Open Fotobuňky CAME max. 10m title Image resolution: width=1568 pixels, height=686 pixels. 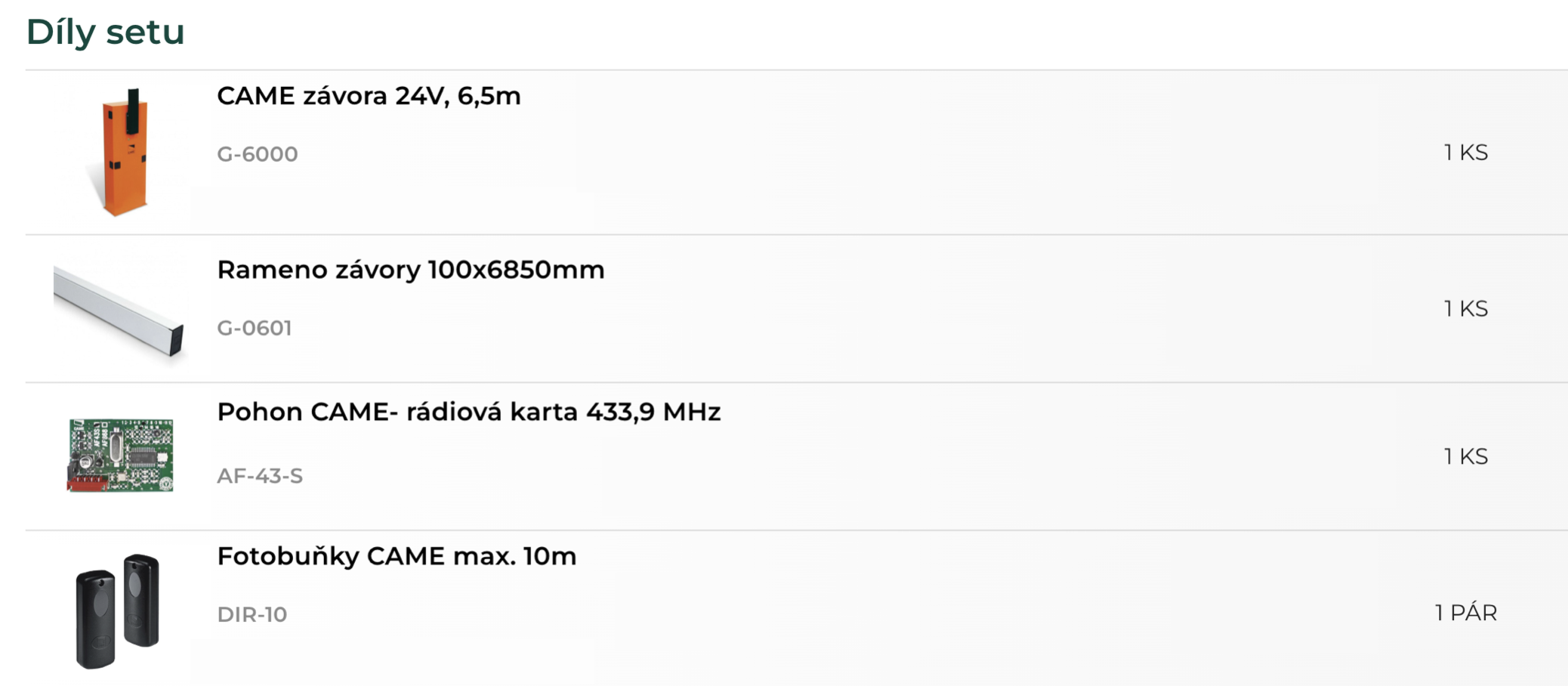(x=397, y=557)
